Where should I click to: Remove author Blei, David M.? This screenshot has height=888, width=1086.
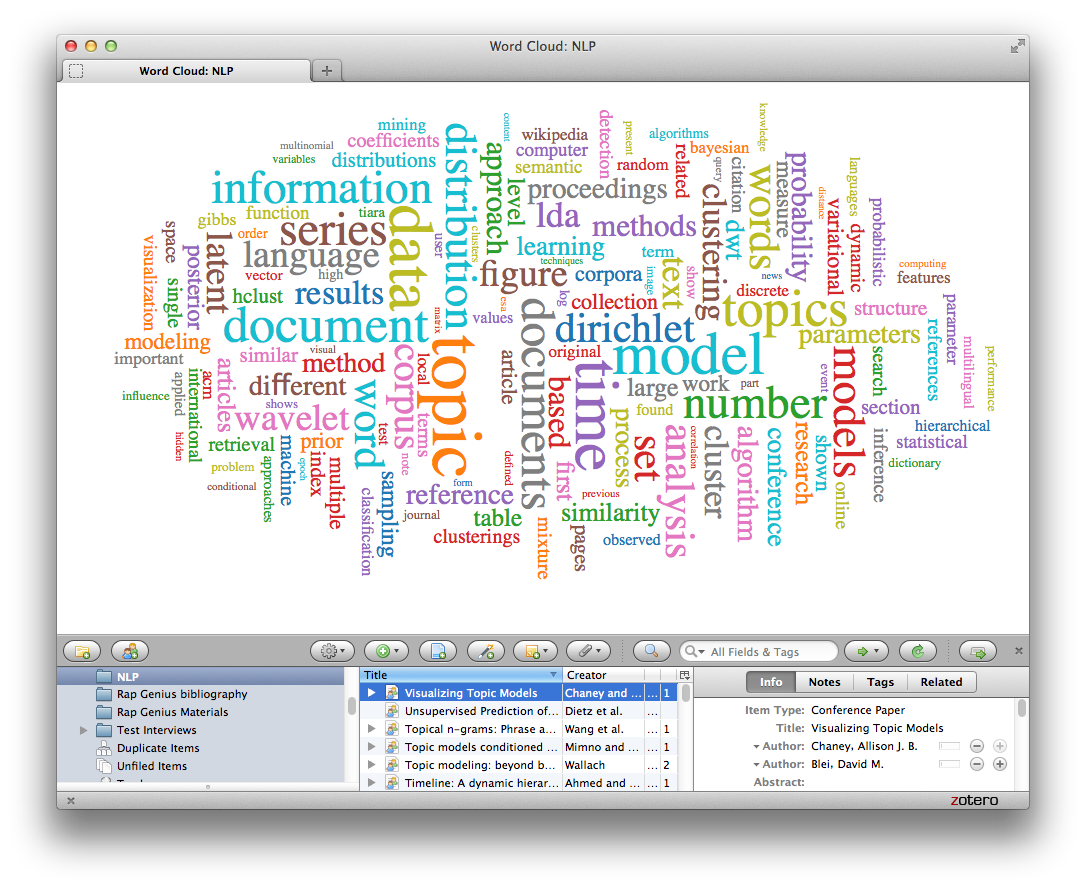[977, 764]
